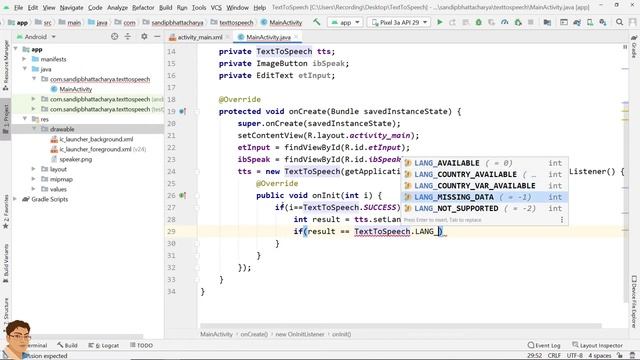The height and width of the screenshot is (360, 640).
Task: Open the VCS menu
Action: pos(216,7)
